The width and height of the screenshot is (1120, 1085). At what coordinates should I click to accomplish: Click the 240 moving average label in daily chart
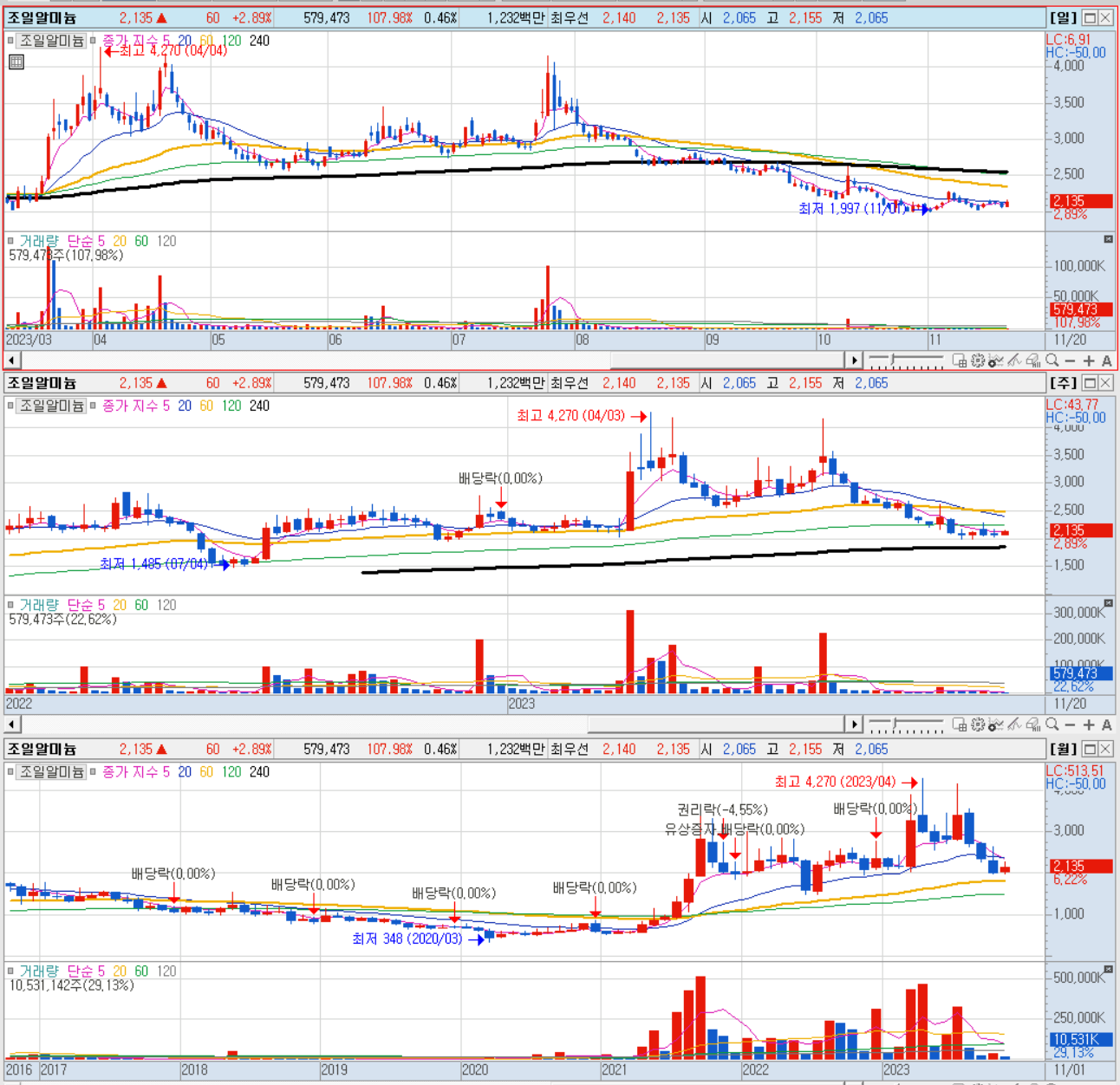tap(259, 41)
